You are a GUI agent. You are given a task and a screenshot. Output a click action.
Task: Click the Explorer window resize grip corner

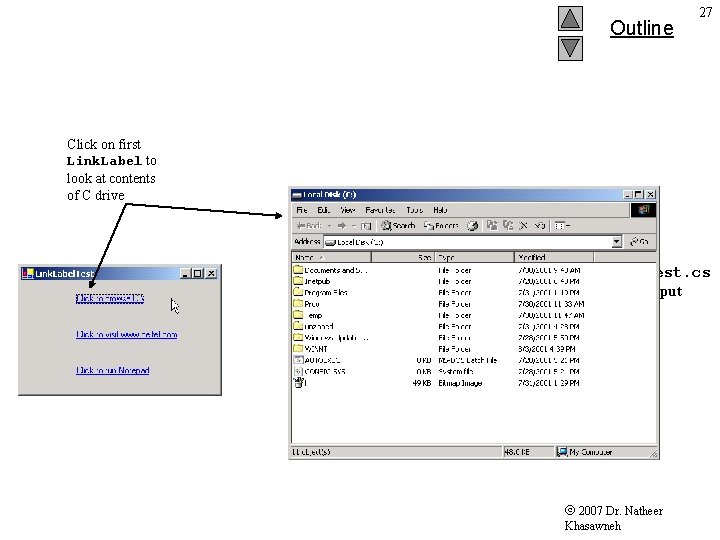653,454
